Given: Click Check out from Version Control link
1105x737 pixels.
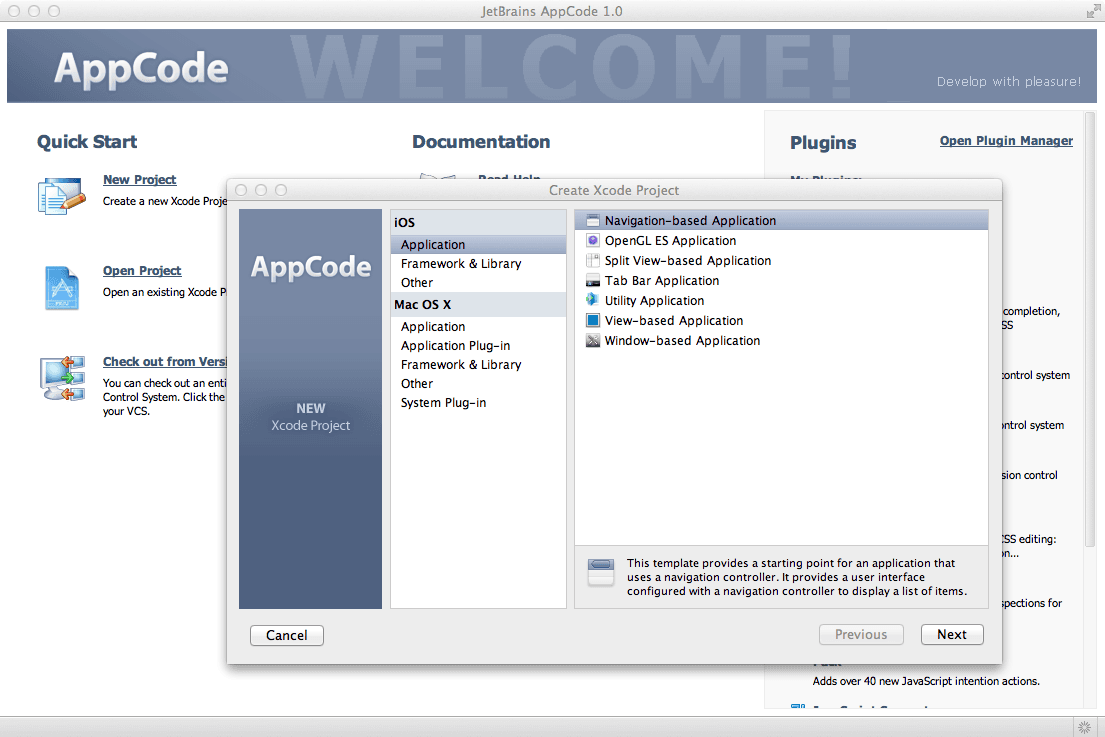Looking at the screenshot, I should point(164,361).
